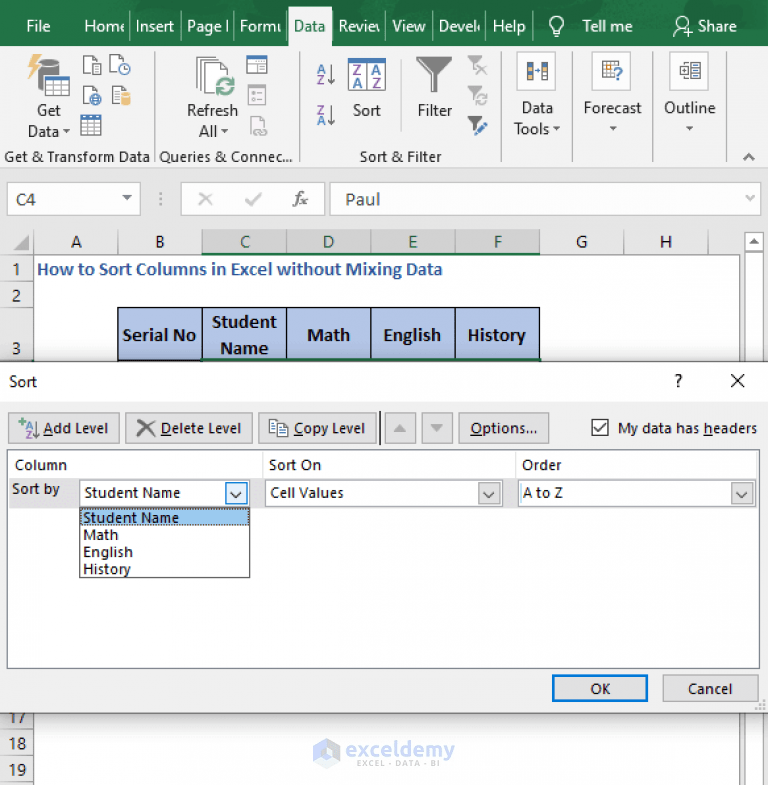Expand the Get Data dropdown arrow

click(66, 132)
